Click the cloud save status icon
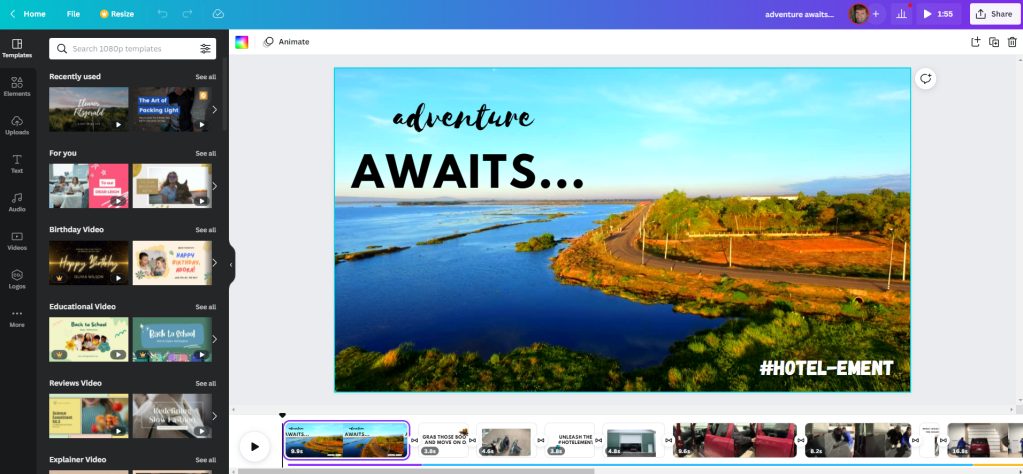Image resolution: width=1023 pixels, height=474 pixels. [218, 14]
